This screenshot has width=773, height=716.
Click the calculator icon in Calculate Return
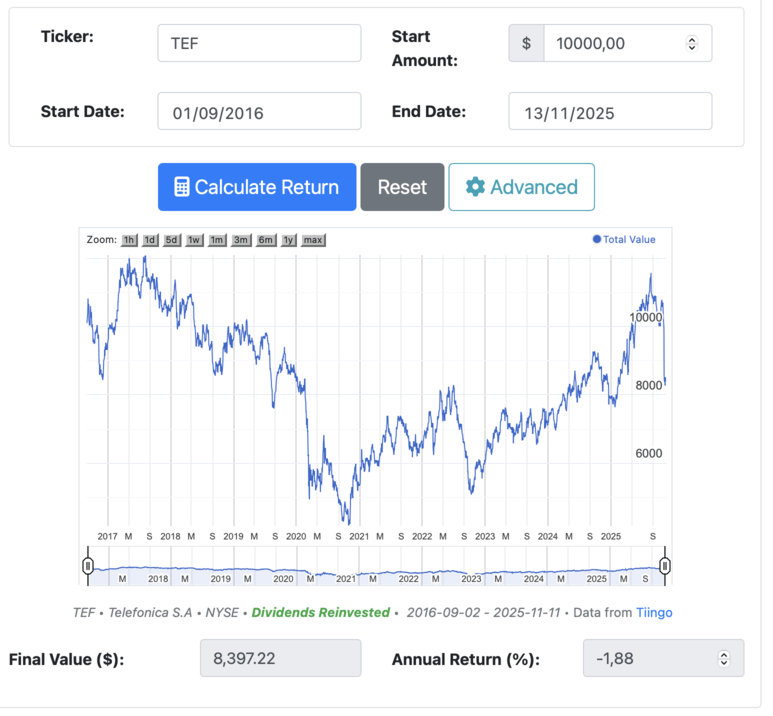pos(182,187)
